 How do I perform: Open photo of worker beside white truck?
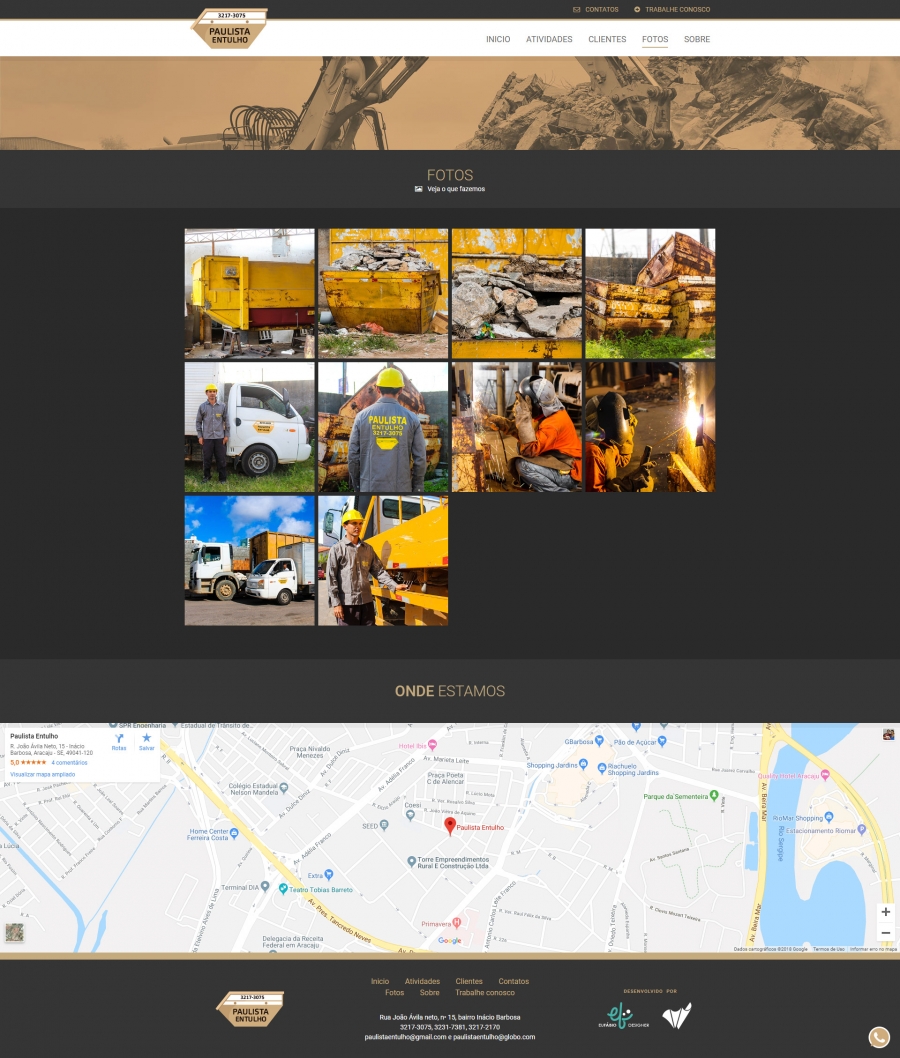(x=250, y=427)
